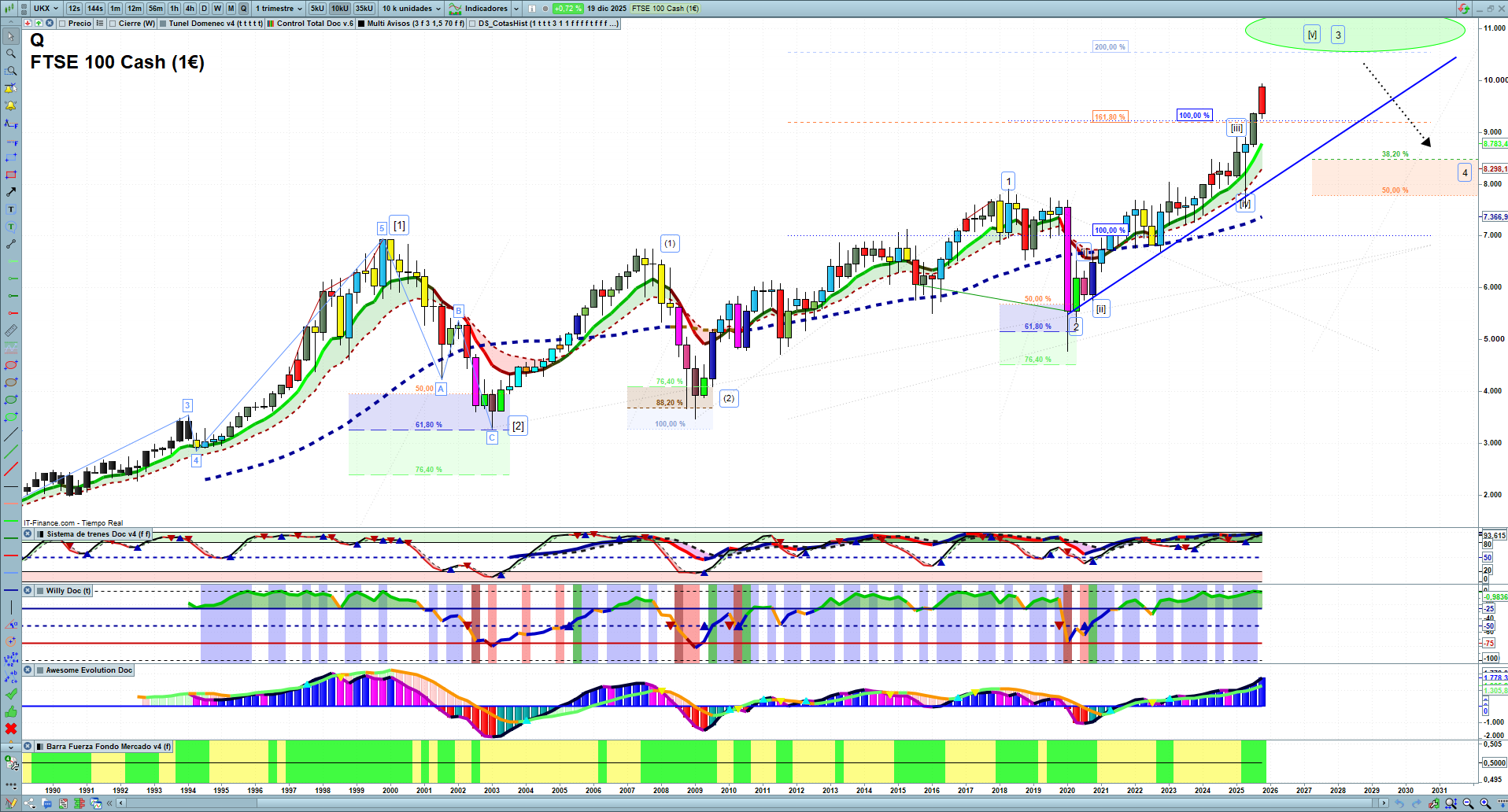Screen dimensions: 1508x812
Task: Set bar count to 35kU
Action: click(364, 9)
